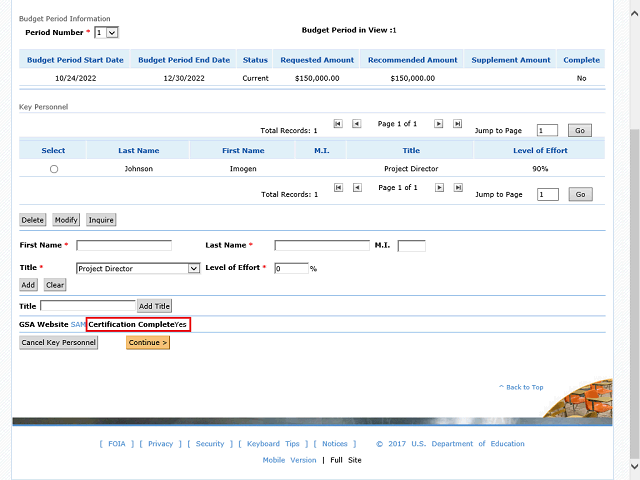Jump to last page in top pager

[x=458, y=124]
